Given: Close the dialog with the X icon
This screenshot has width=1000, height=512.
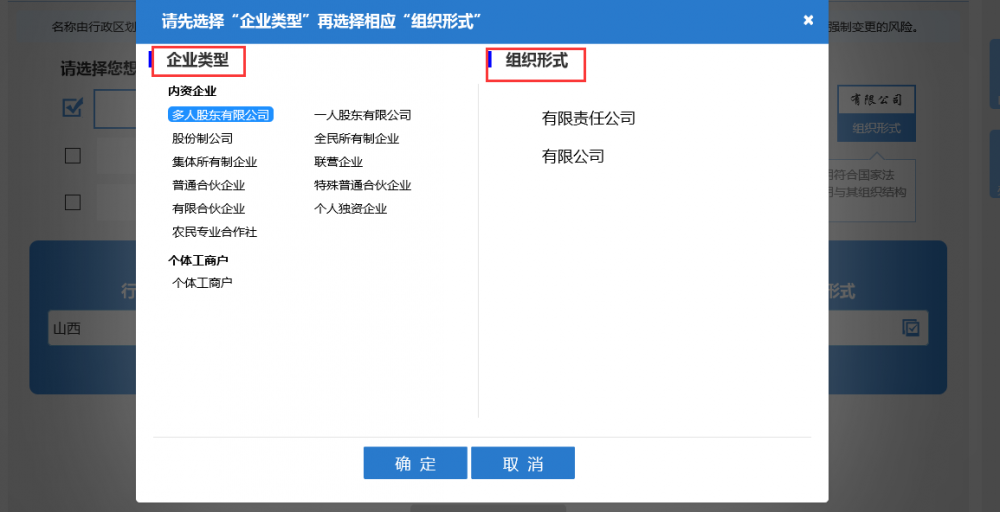Looking at the screenshot, I should (808, 20).
